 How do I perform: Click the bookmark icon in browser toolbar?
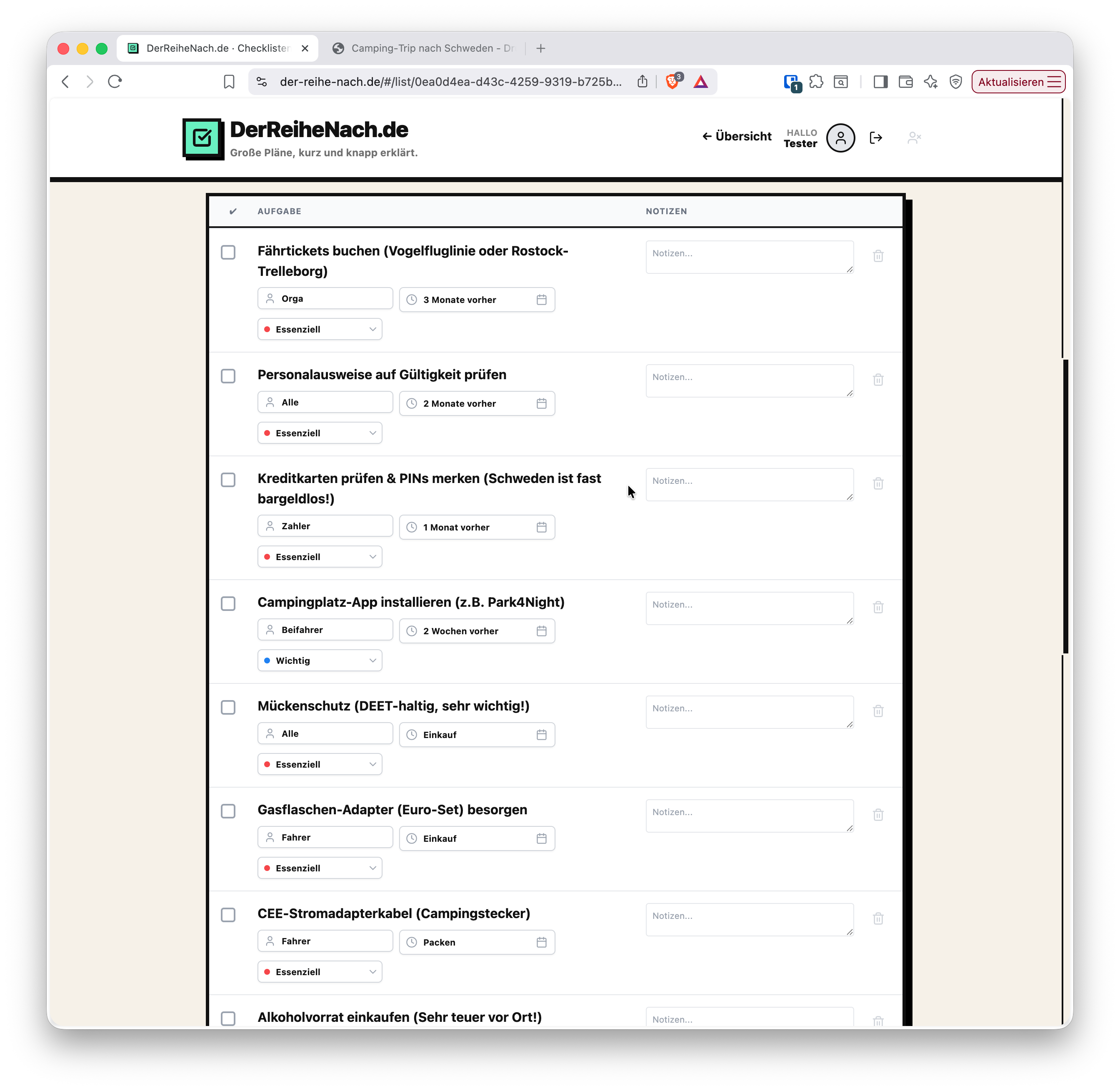pos(229,82)
